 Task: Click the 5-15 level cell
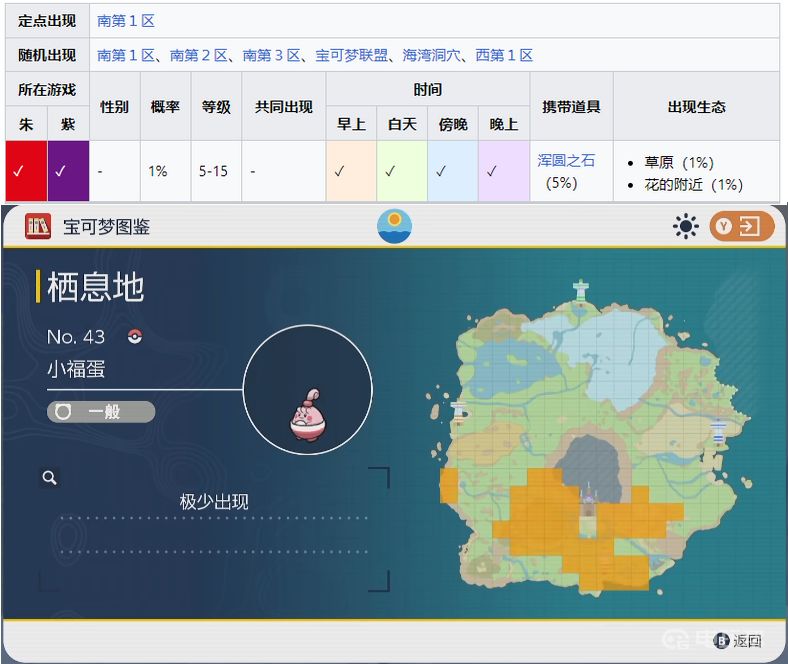point(216,171)
